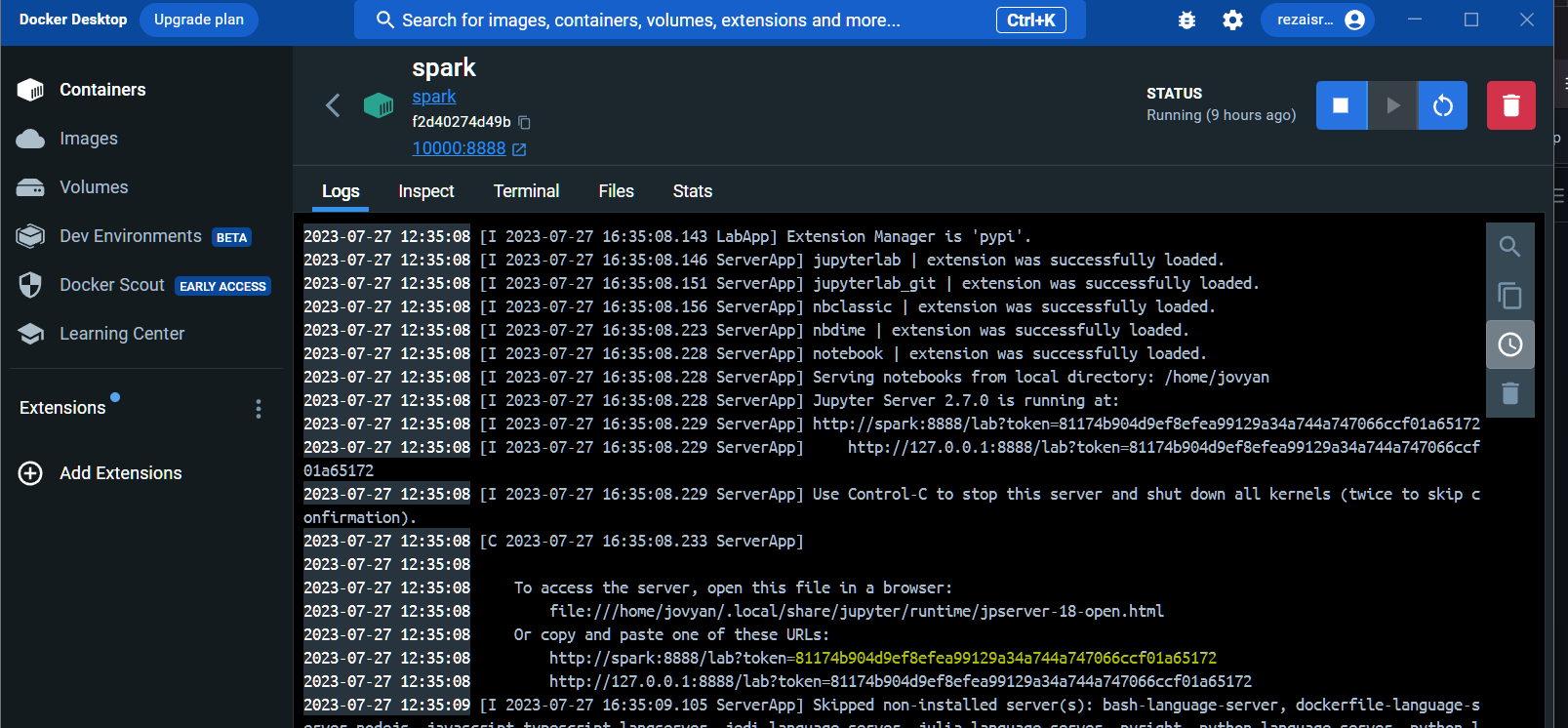Click the spark container title

(x=444, y=67)
